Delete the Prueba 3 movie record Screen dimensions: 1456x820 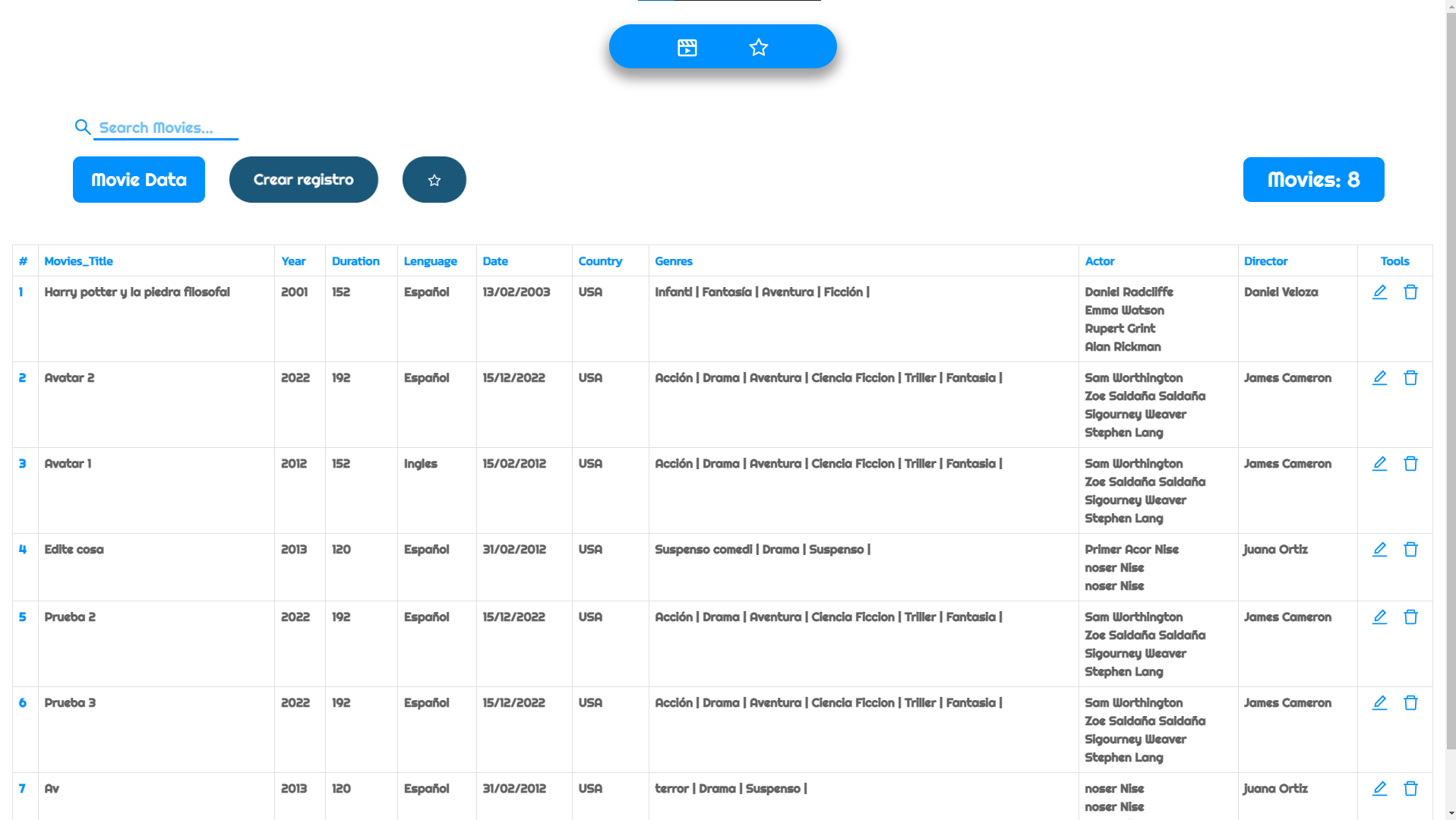coord(1410,703)
